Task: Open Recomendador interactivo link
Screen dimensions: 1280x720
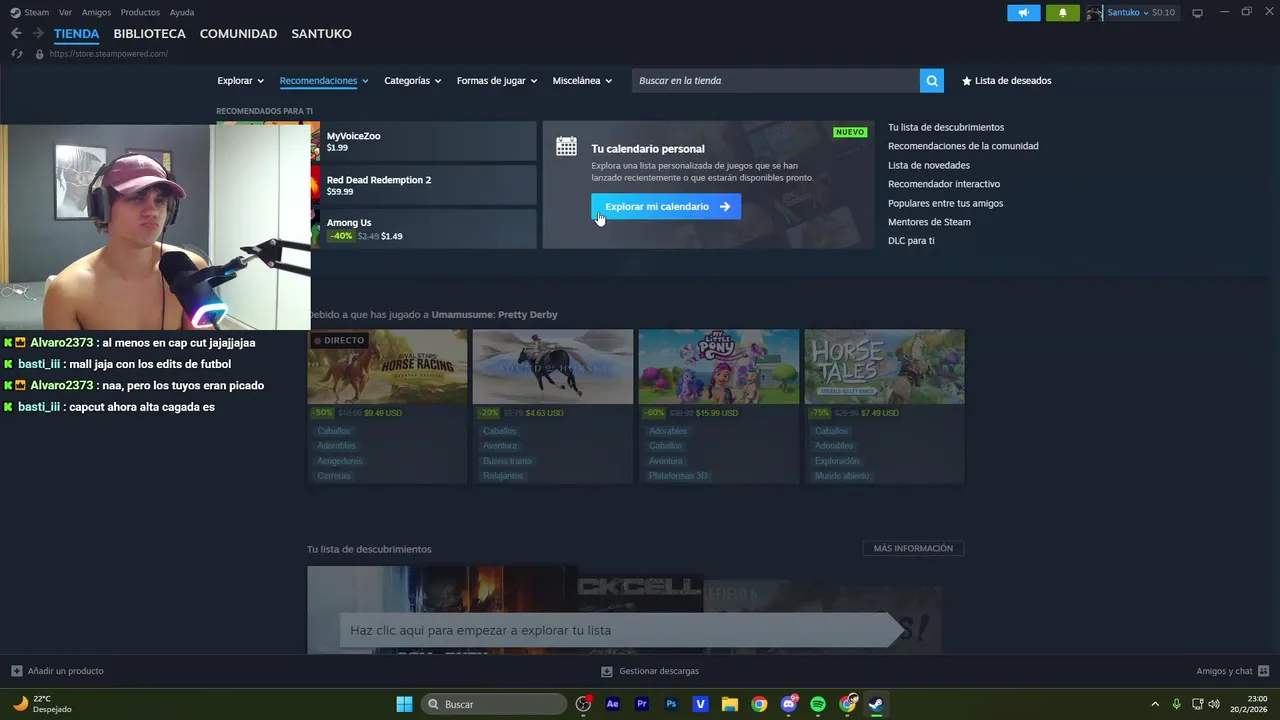Action: [x=944, y=184]
